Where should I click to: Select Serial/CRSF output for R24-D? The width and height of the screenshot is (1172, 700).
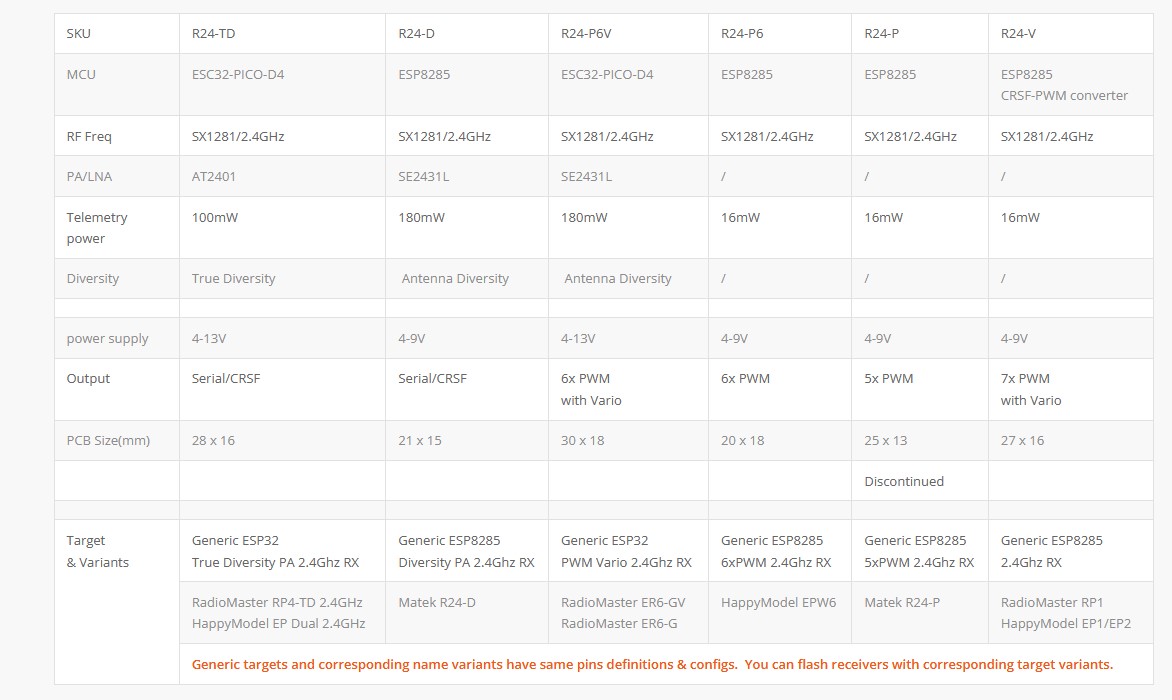(x=432, y=379)
